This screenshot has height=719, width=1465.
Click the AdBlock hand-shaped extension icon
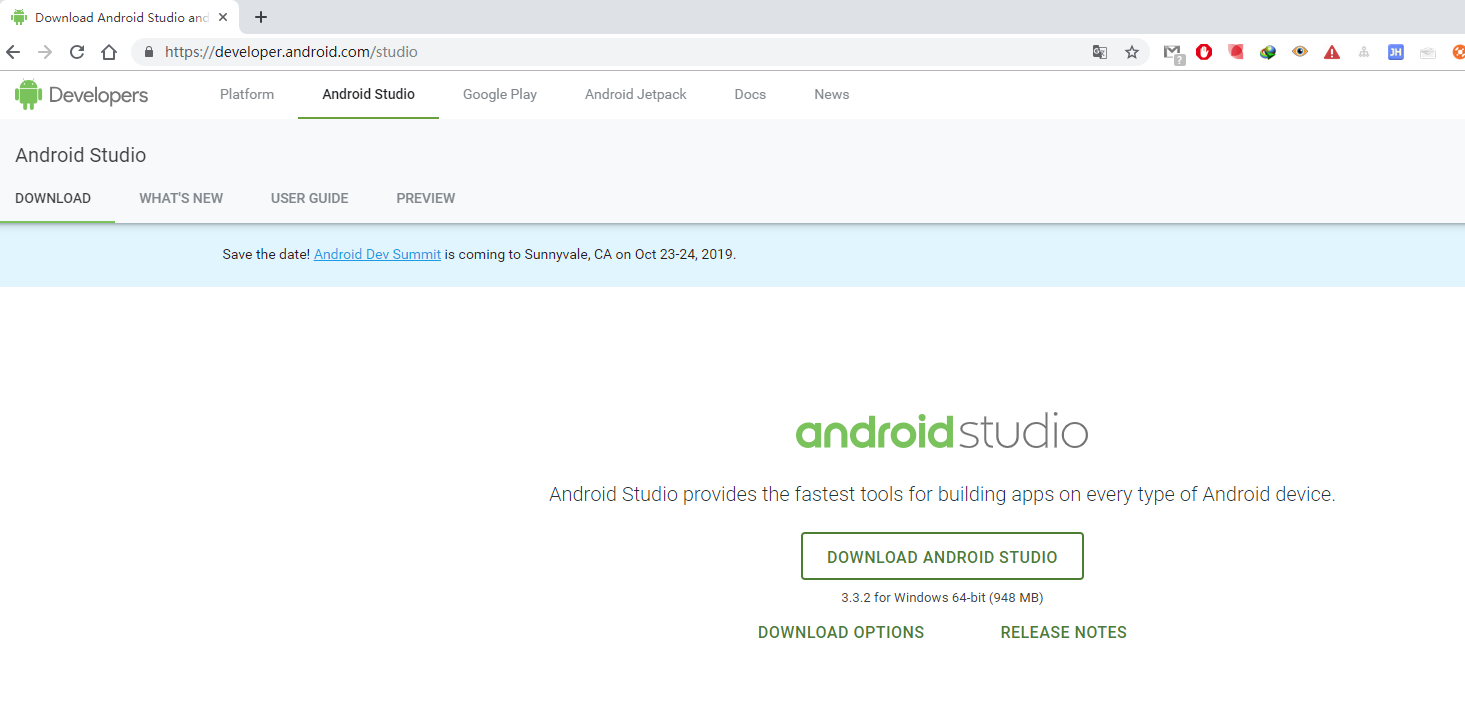coord(1204,52)
